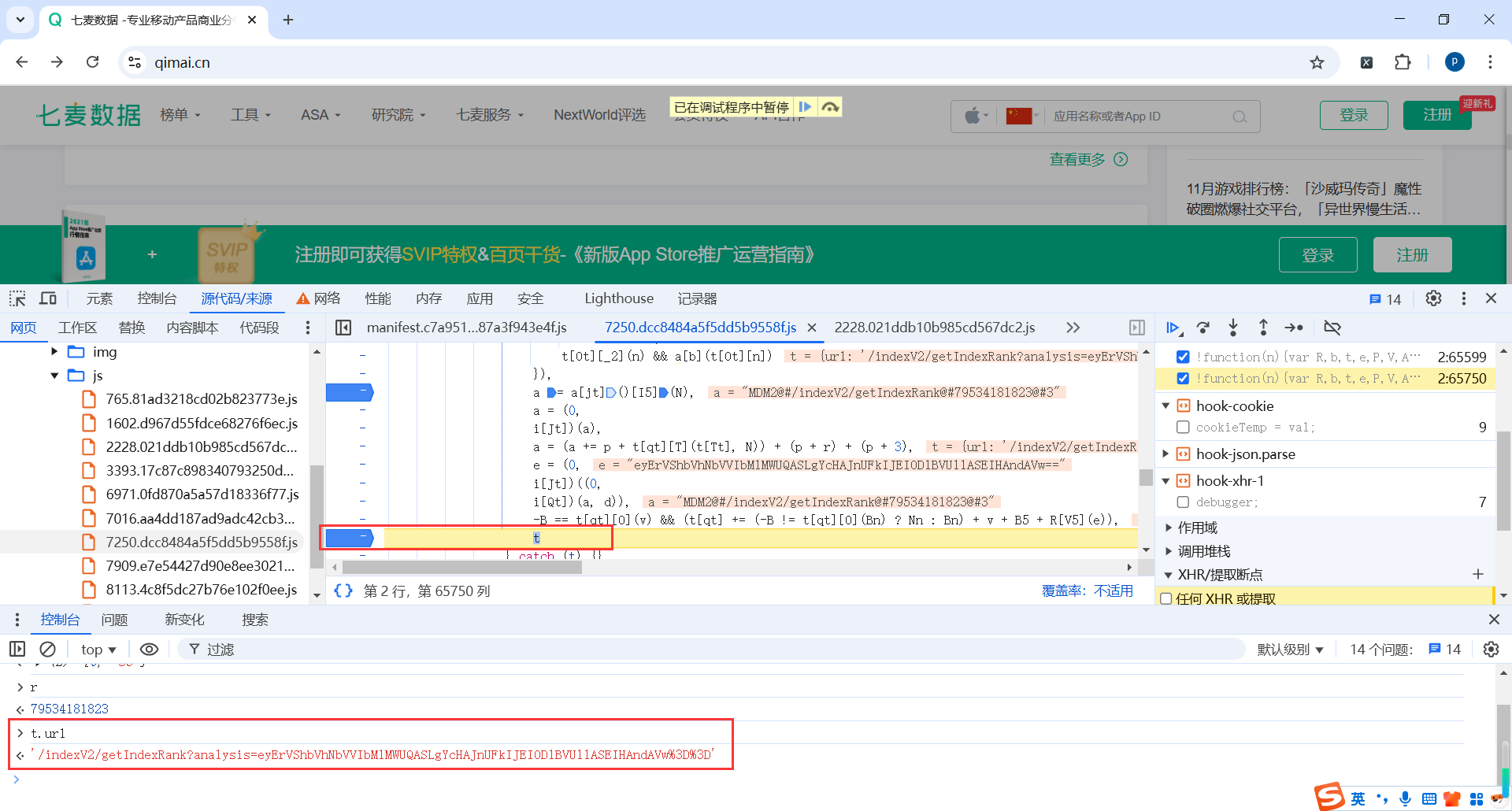Bookmark this page with the star icon
1512x811 pixels.
click(1317, 62)
